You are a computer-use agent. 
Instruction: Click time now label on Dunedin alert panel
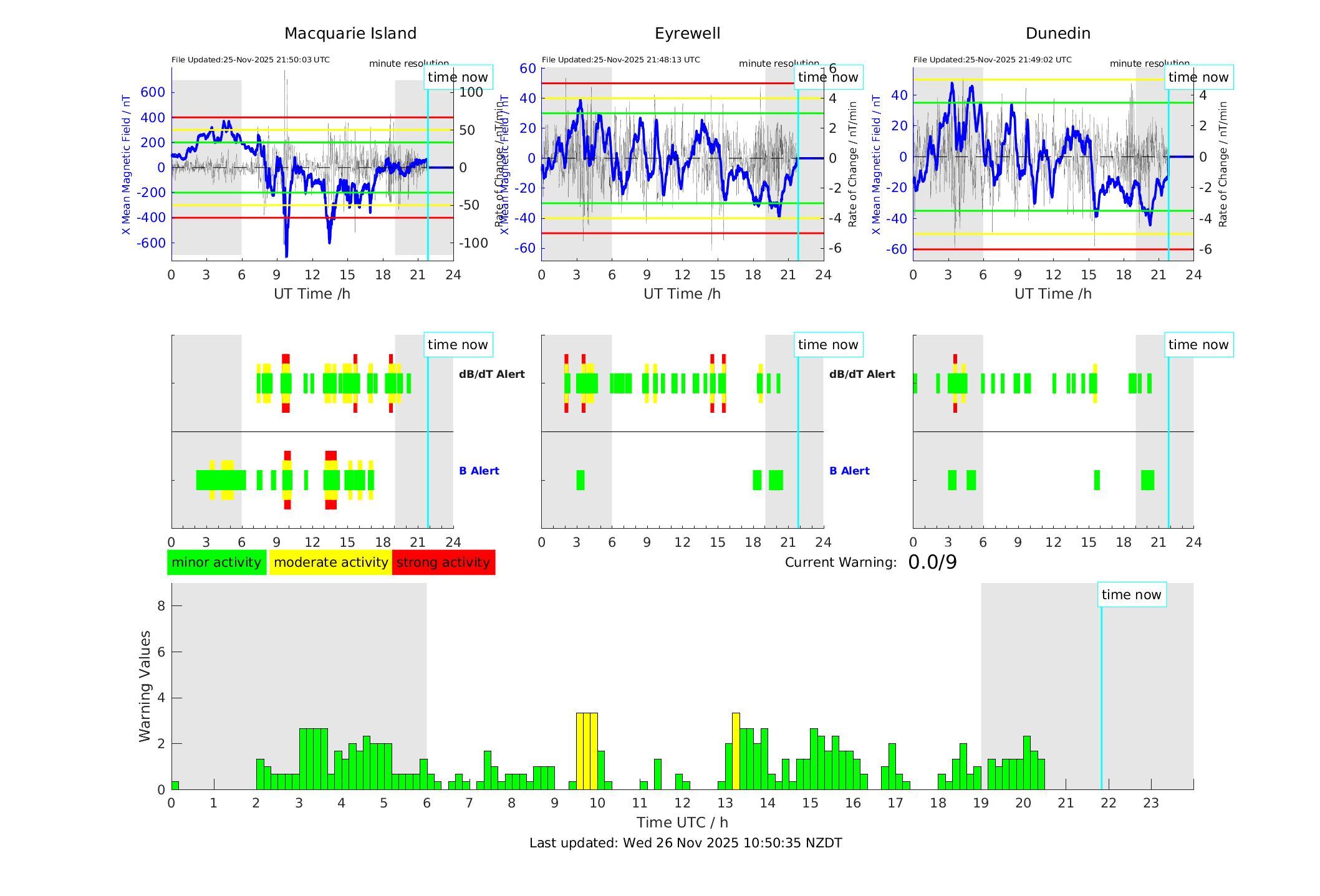[x=1198, y=345]
